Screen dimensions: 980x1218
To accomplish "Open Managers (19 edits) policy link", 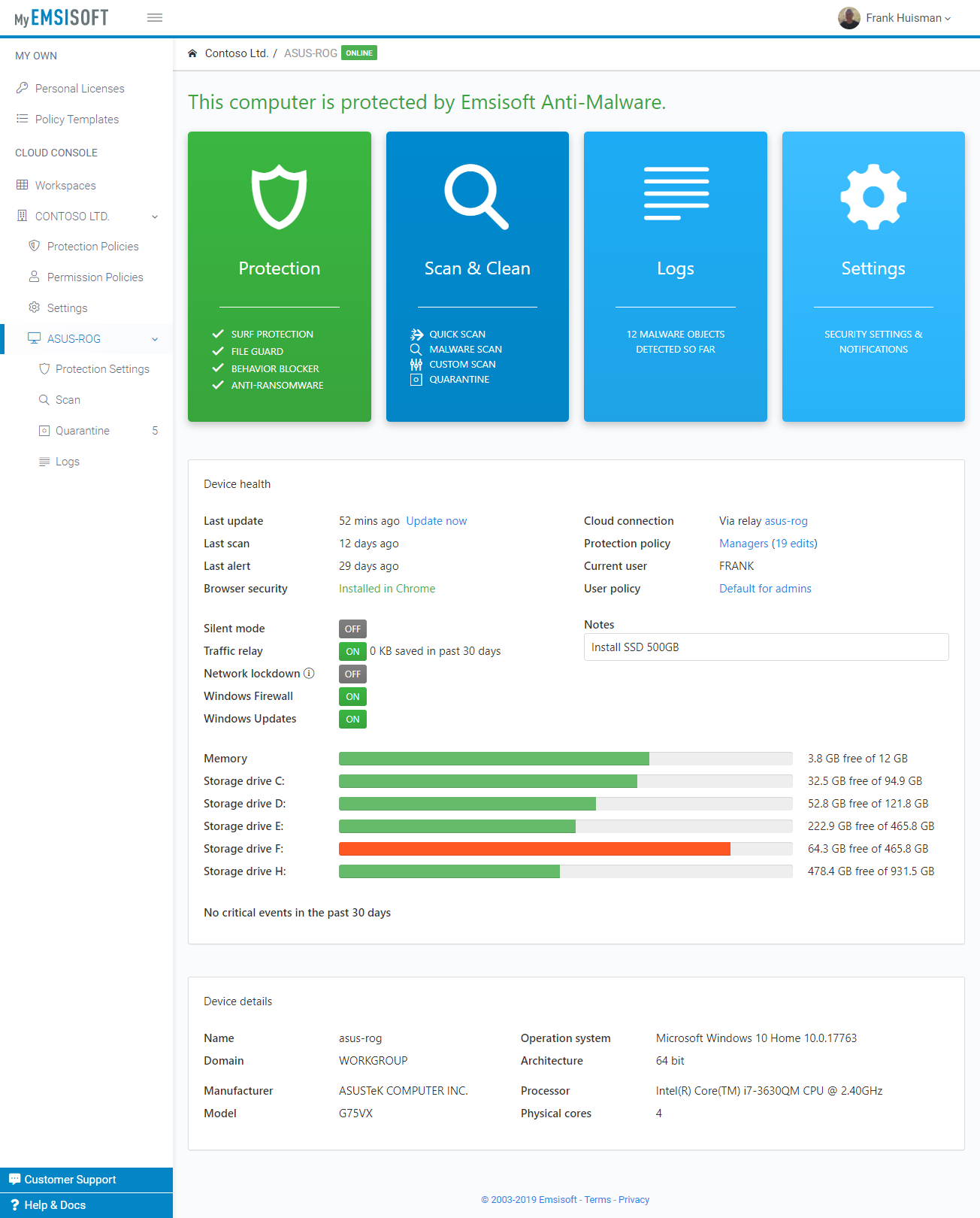I will tap(768, 544).
